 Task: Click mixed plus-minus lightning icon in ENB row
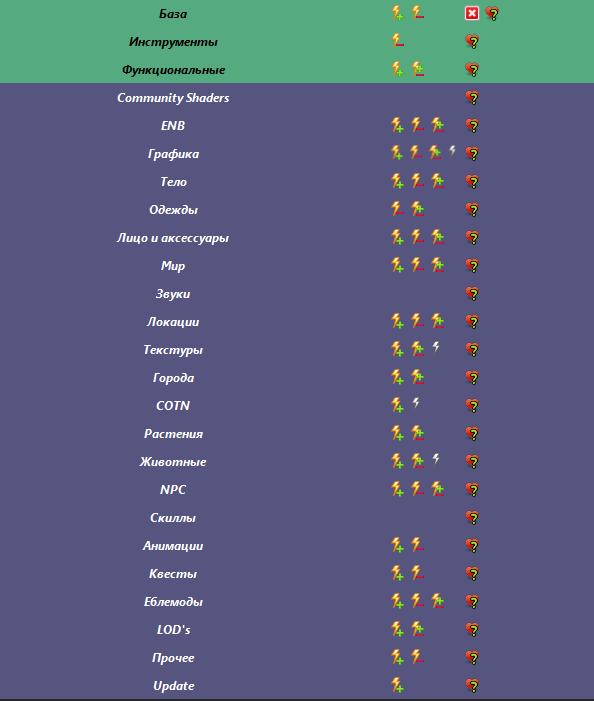438,125
